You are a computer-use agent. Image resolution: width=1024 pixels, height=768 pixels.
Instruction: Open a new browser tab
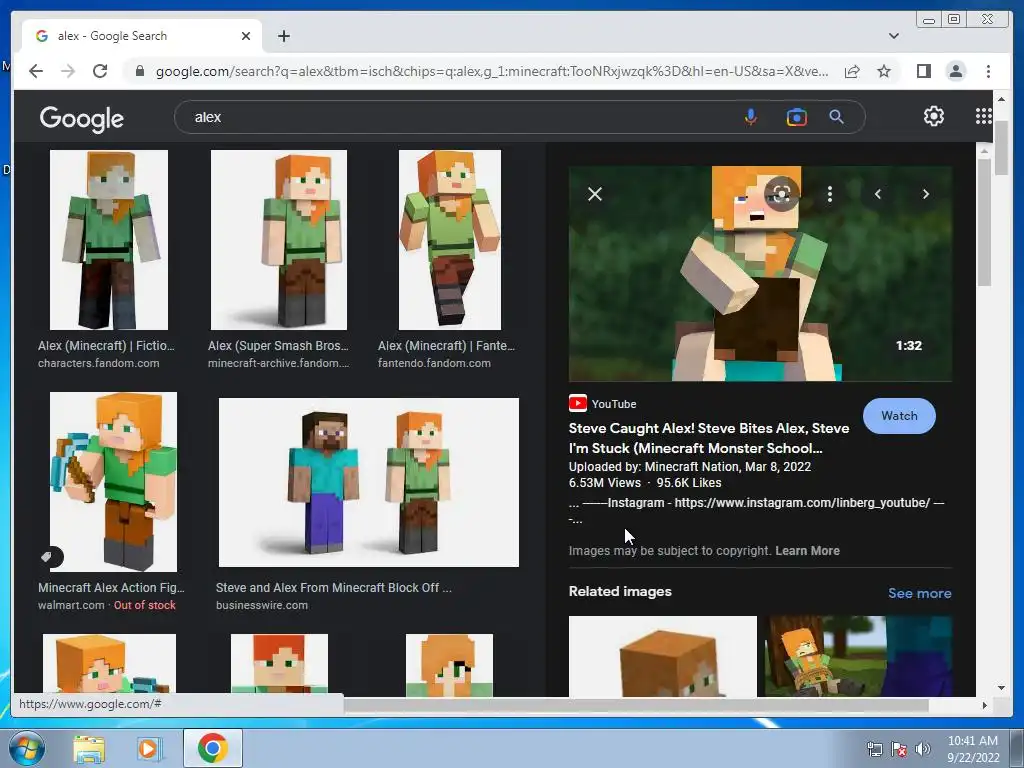point(283,36)
